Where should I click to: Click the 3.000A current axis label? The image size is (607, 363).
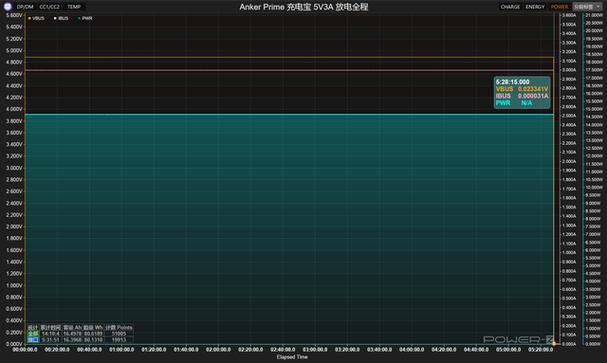point(569,70)
